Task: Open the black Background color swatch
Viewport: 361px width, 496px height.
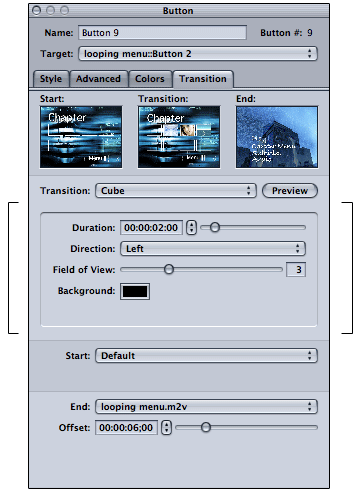Action: tap(135, 291)
